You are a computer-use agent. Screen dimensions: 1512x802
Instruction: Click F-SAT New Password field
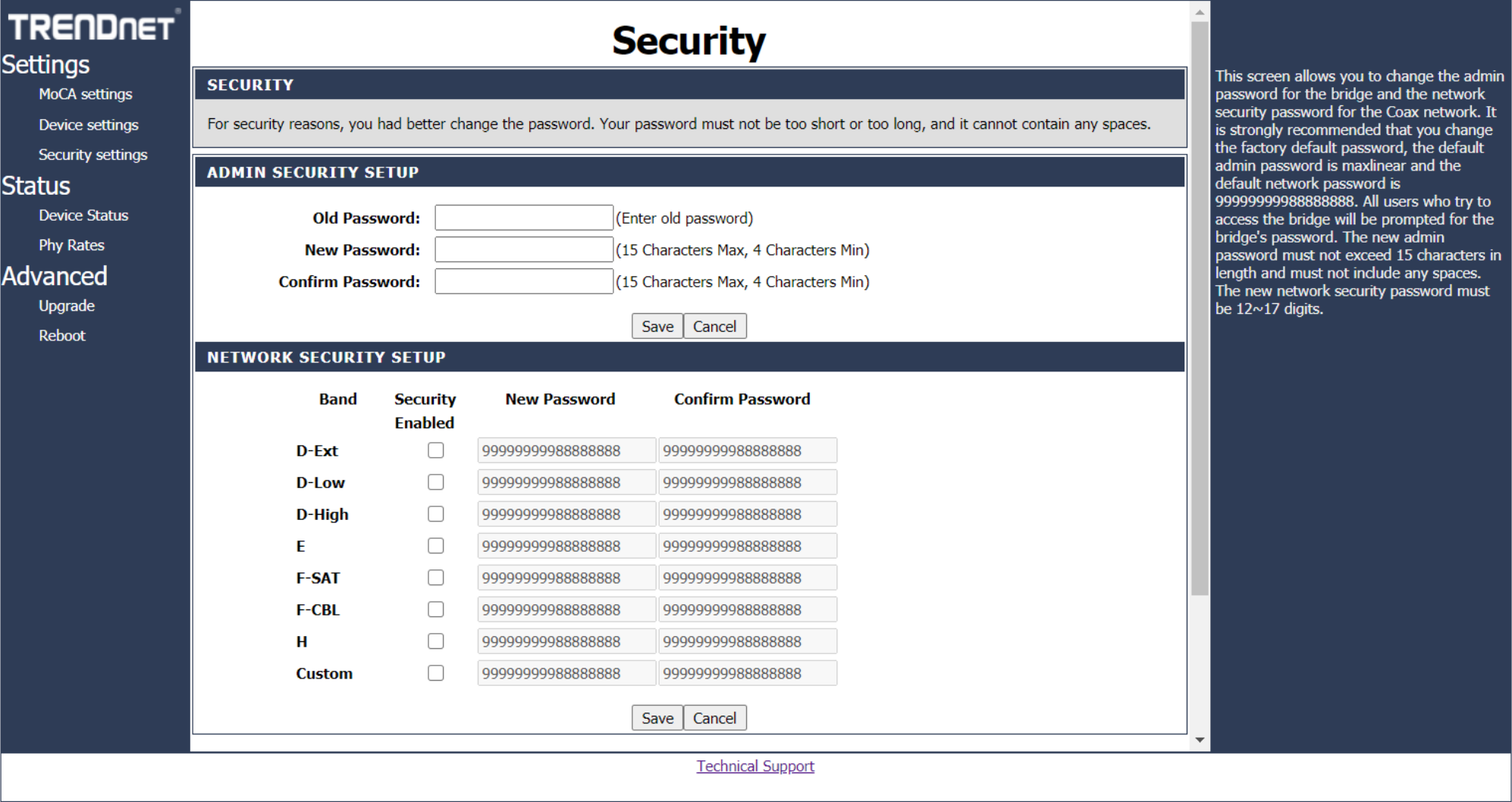pyautogui.click(x=566, y=578)
